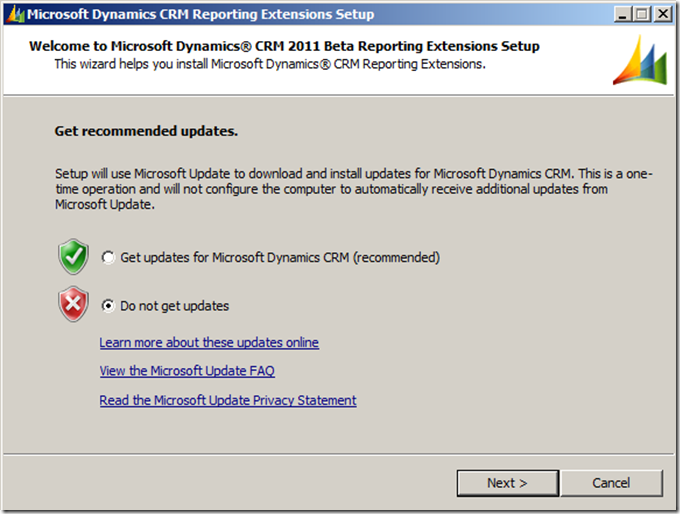This screenshot has height=514, width=680.
Task: Click the Welcome to Microsoft Dynamics heading
Action: point(284,46)
